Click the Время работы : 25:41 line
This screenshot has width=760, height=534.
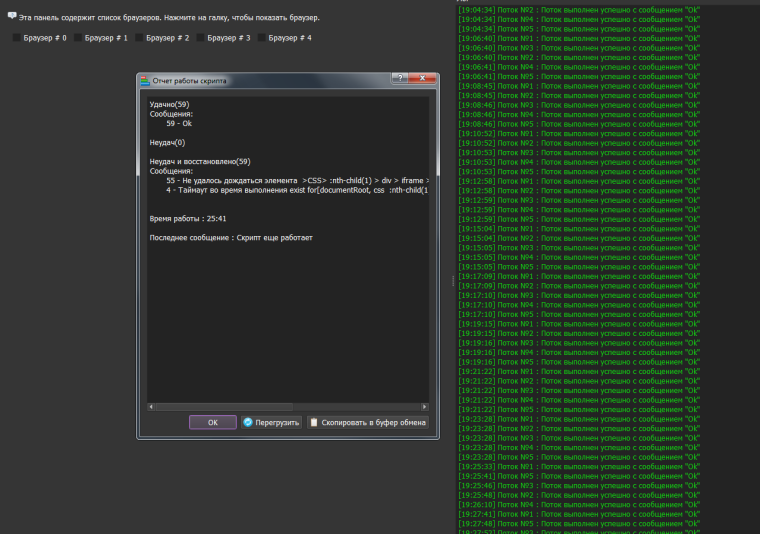coord(189,218)
